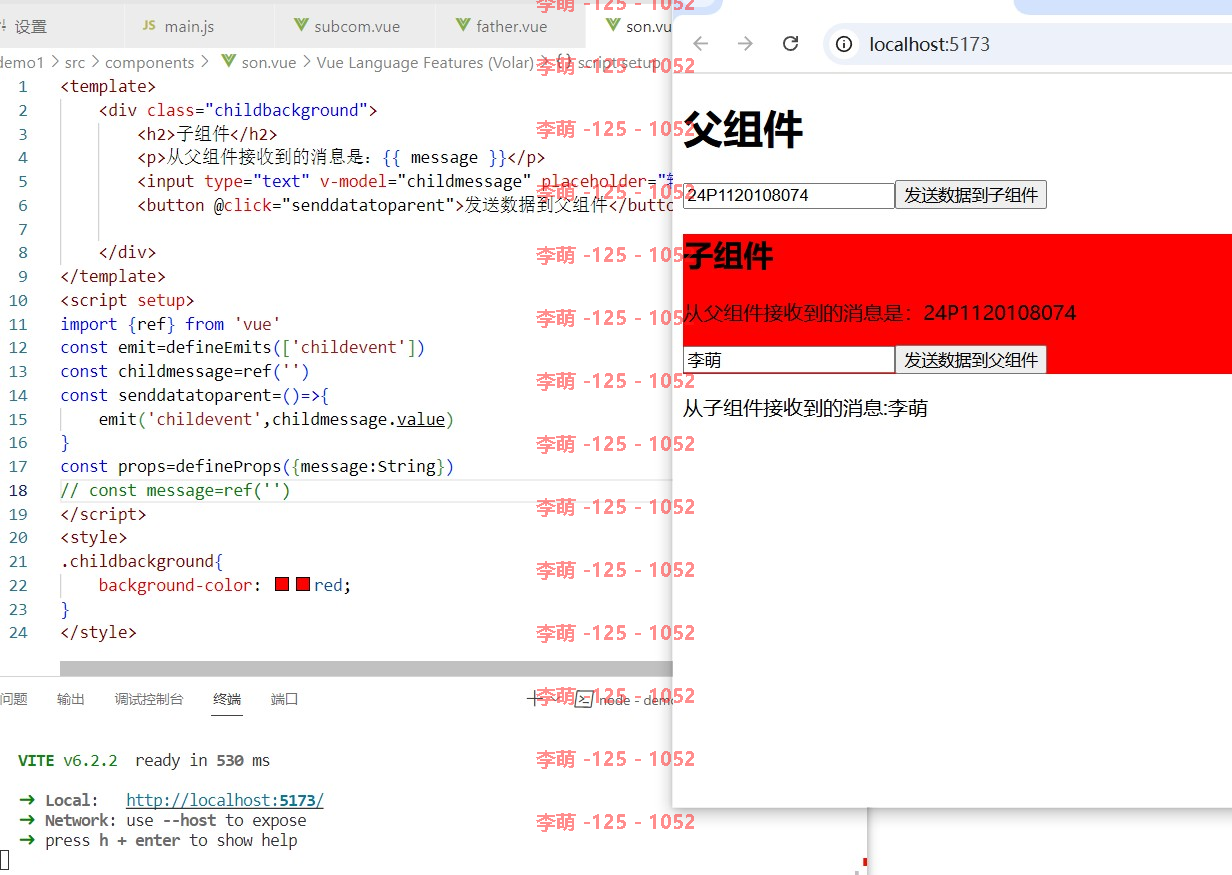Click '.childbackground{' on line 21
Viewport: 1232px width, 875px height.
coord(142,561)
